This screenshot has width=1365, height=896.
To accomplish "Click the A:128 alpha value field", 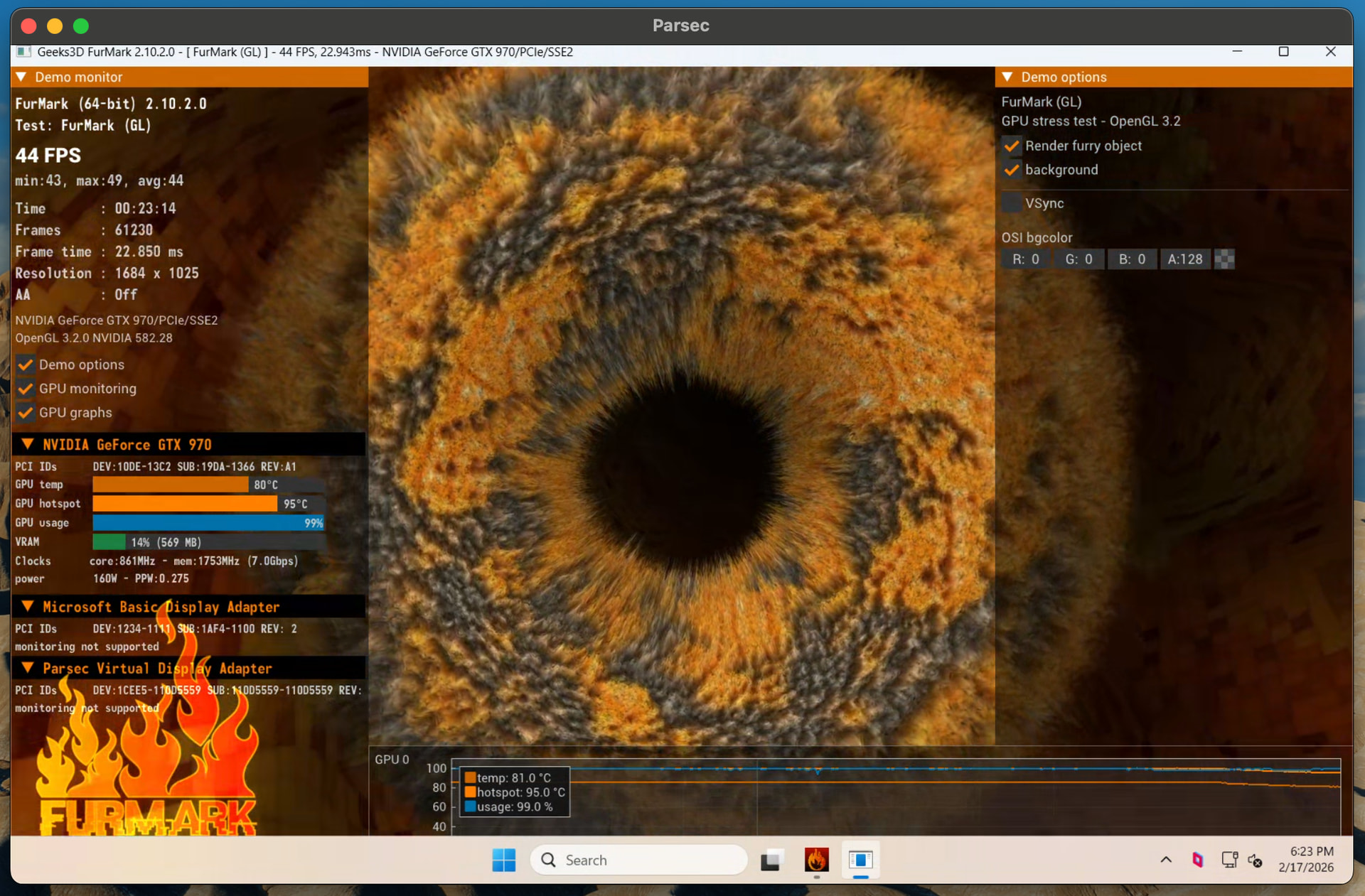I will [1184, 259].
